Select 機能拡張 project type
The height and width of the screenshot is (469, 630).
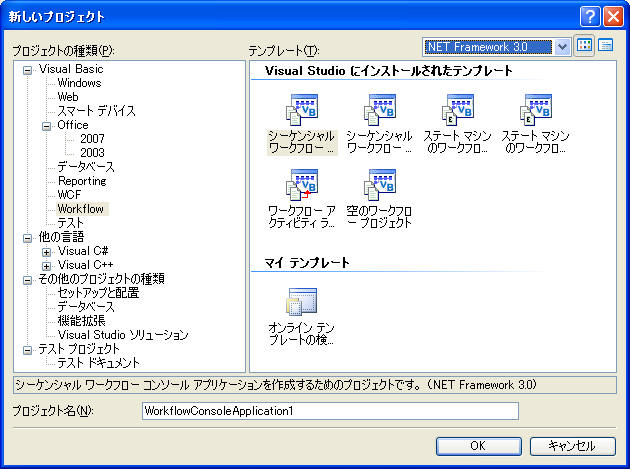(82, 321)
